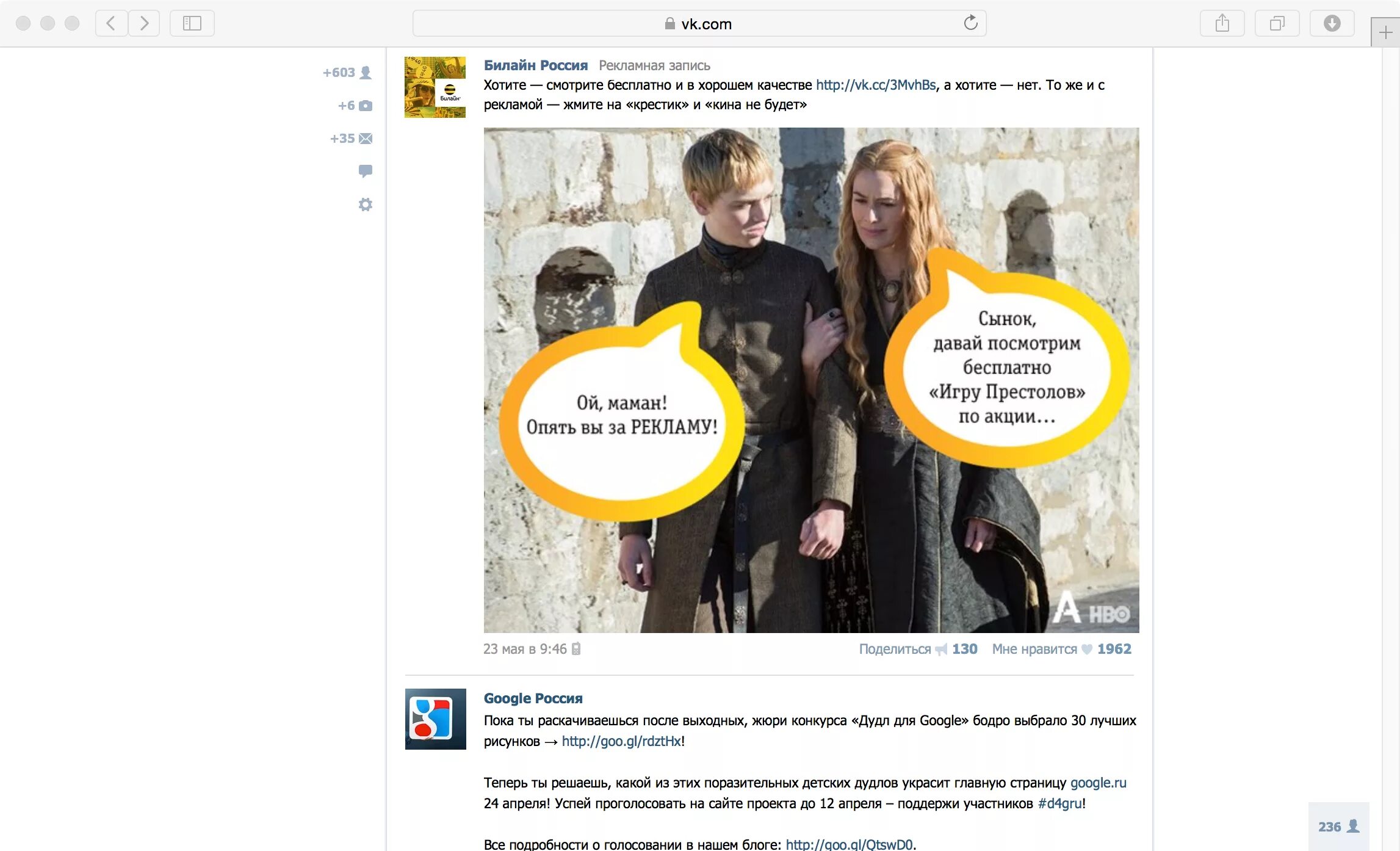
Task: Click Safari share button in toolbar
Action: 1222,23
